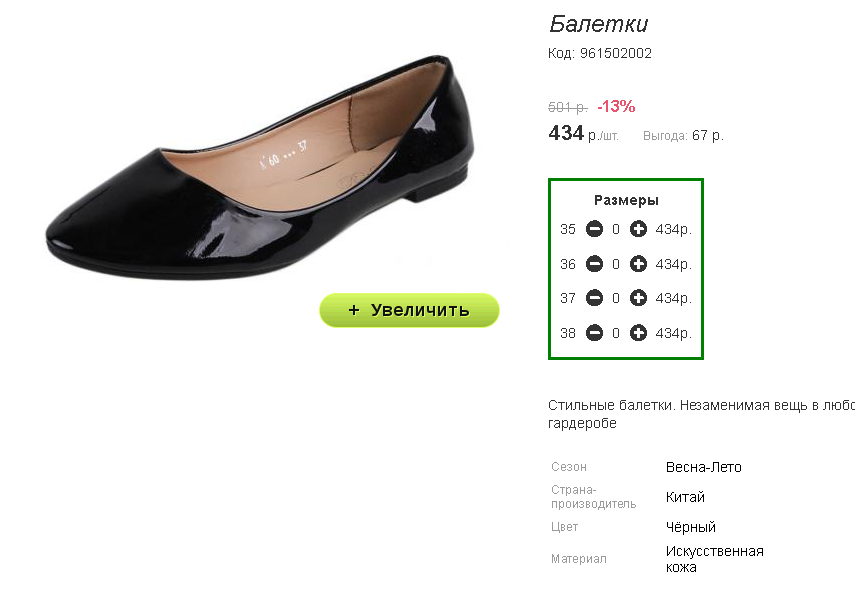The image size is (855, 590).
Task: Decrease quantity for size 37
Action: (594, 298)
